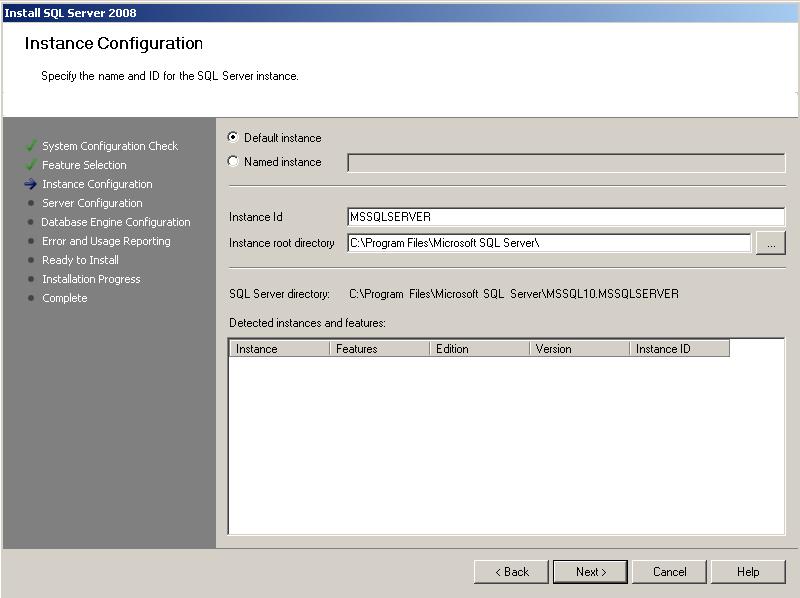Click the Server Configuration step
This screenshot has height=598, width=800.
tap(92, 203)
